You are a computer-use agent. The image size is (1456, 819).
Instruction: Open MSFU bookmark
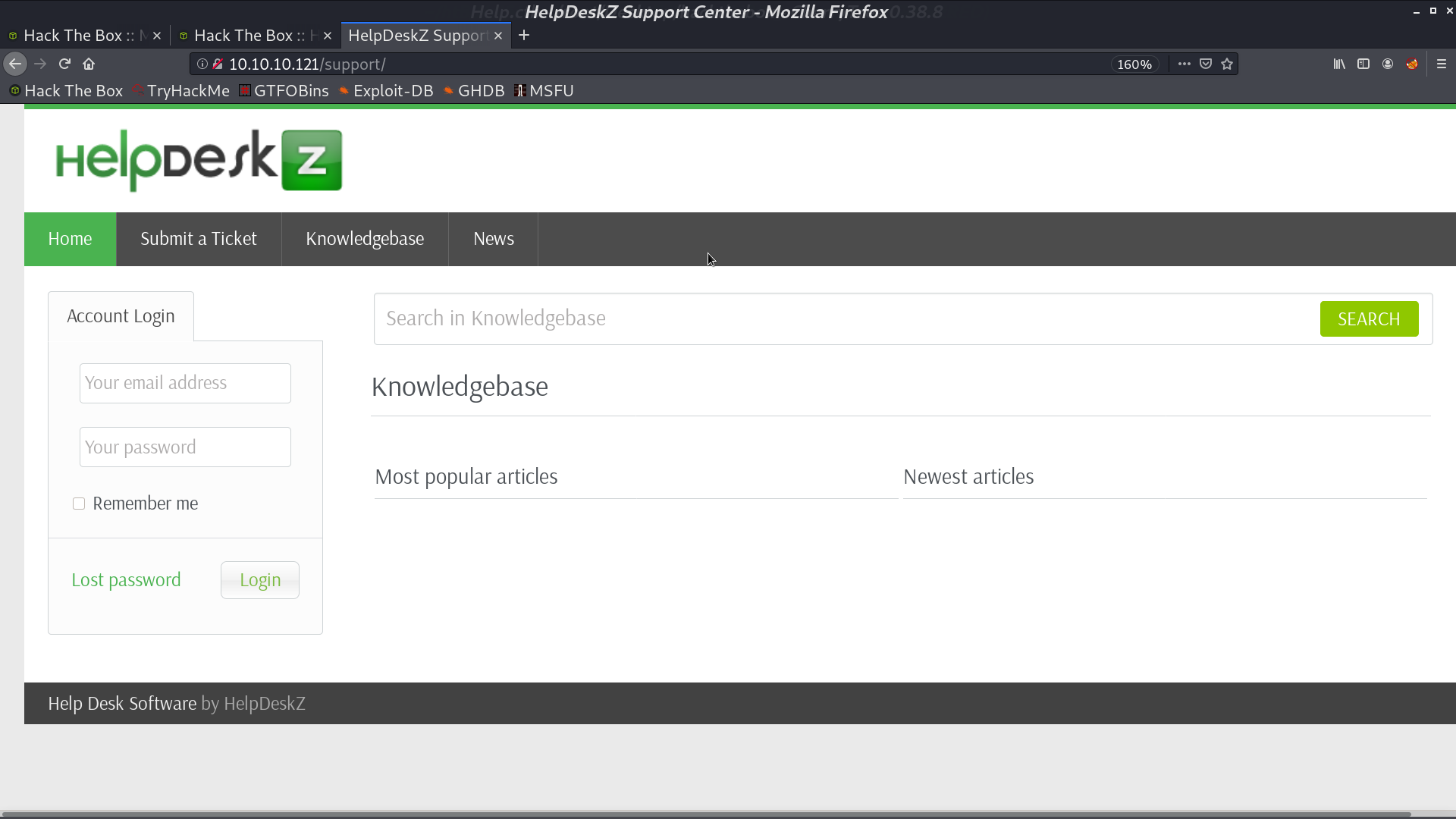[x=544, y=91]
